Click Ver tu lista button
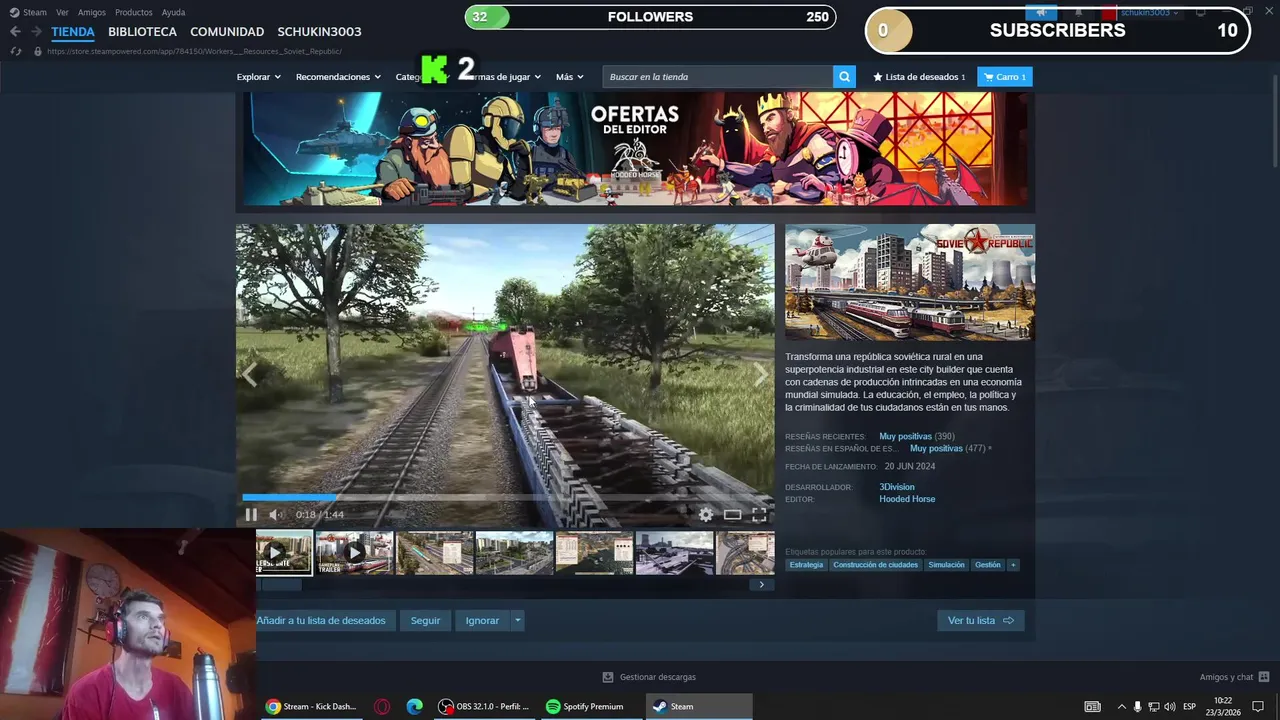Image resolution: width=1280 pixels, height=720 pixels. pos(980,620)
